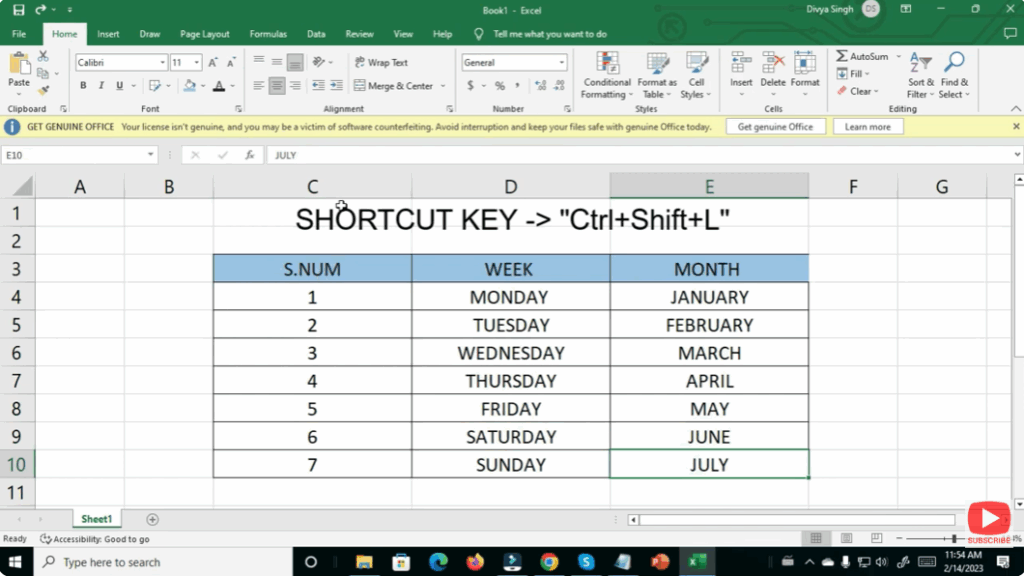Click the Merge & Center icon
Image resolution: width=1024 pixels, height=576 pixels.
click(395, 86)
